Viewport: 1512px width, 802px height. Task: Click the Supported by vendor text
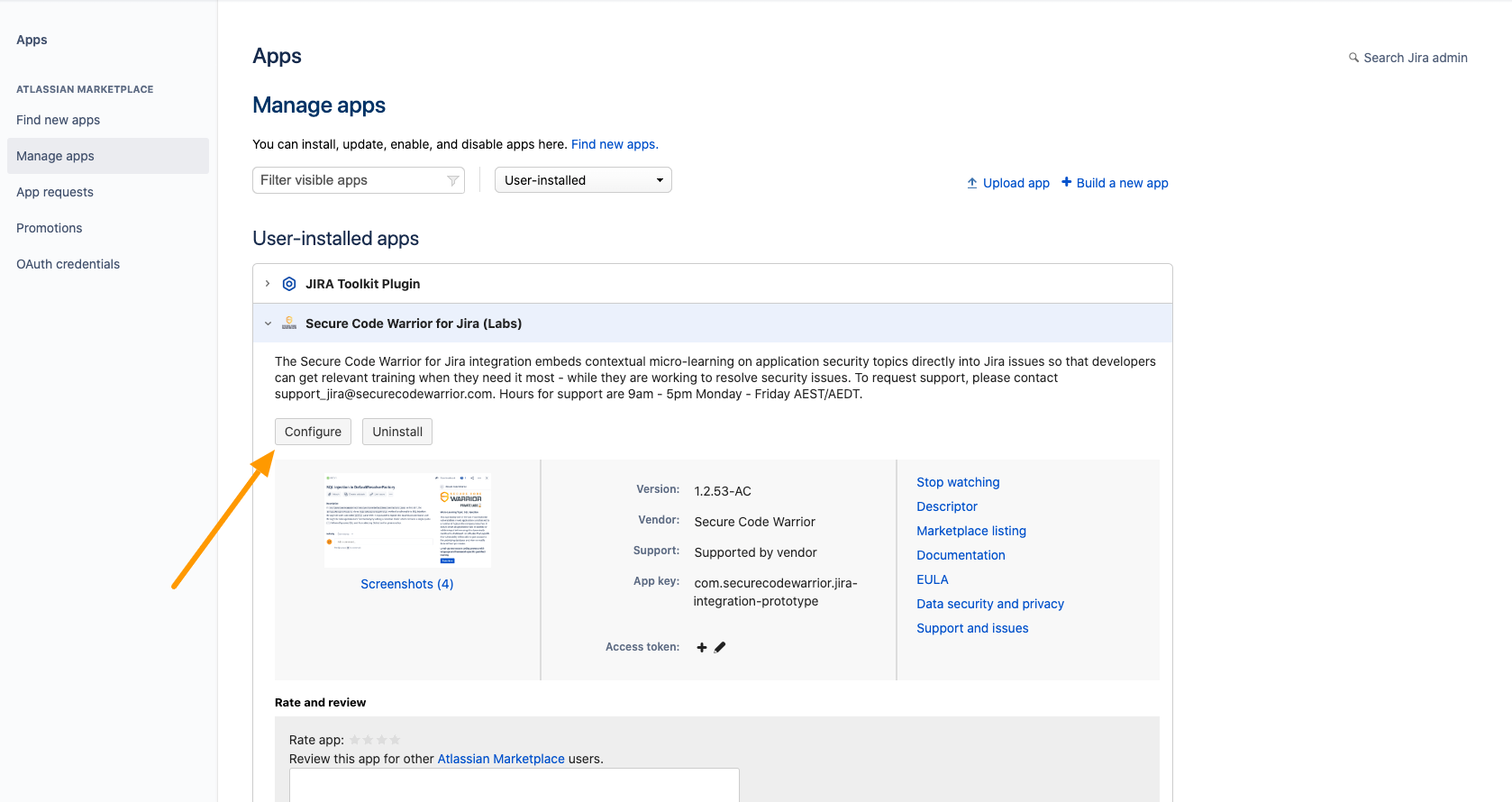(x=755, y=552)
